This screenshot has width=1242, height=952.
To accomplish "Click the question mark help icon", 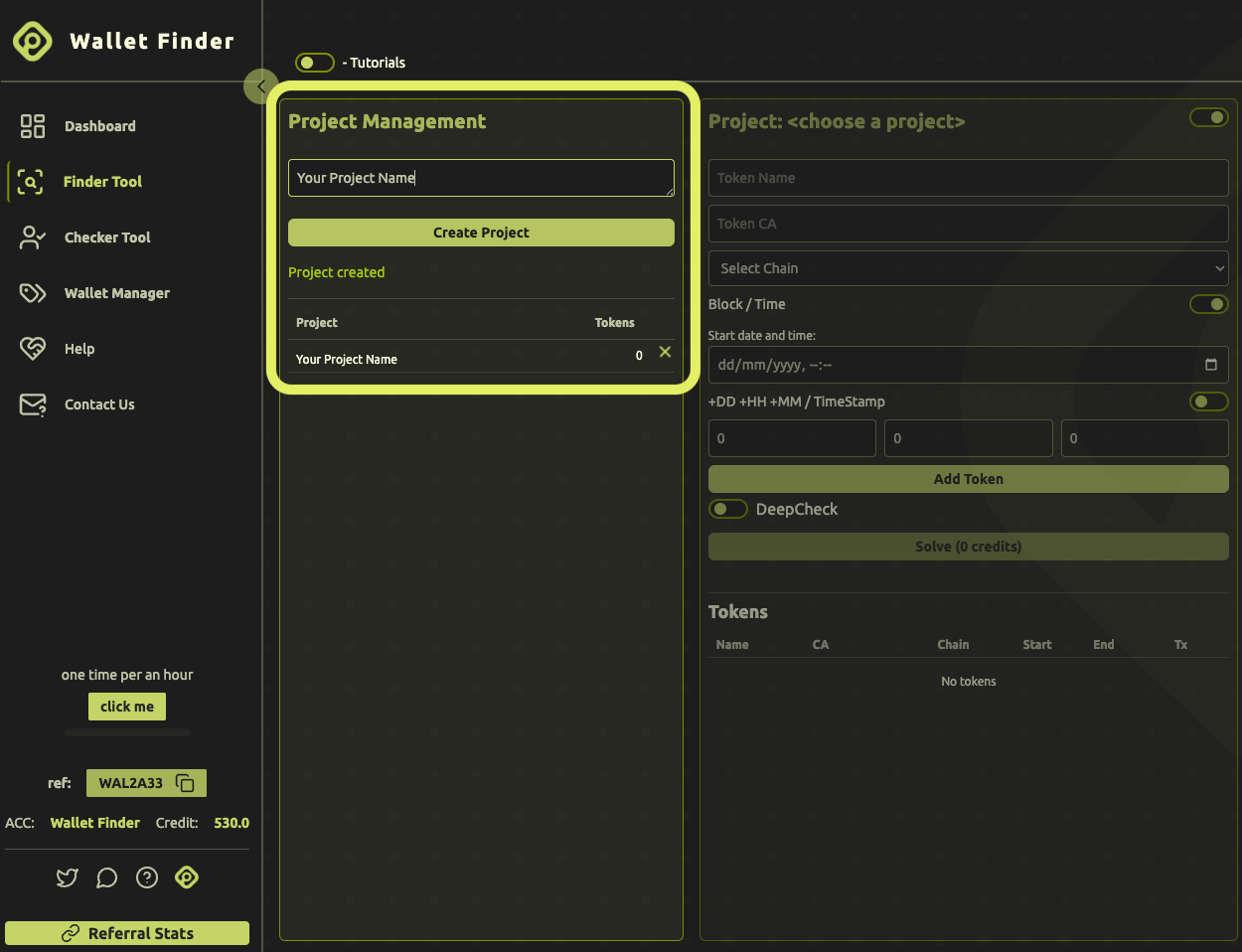I will [147, 877].
